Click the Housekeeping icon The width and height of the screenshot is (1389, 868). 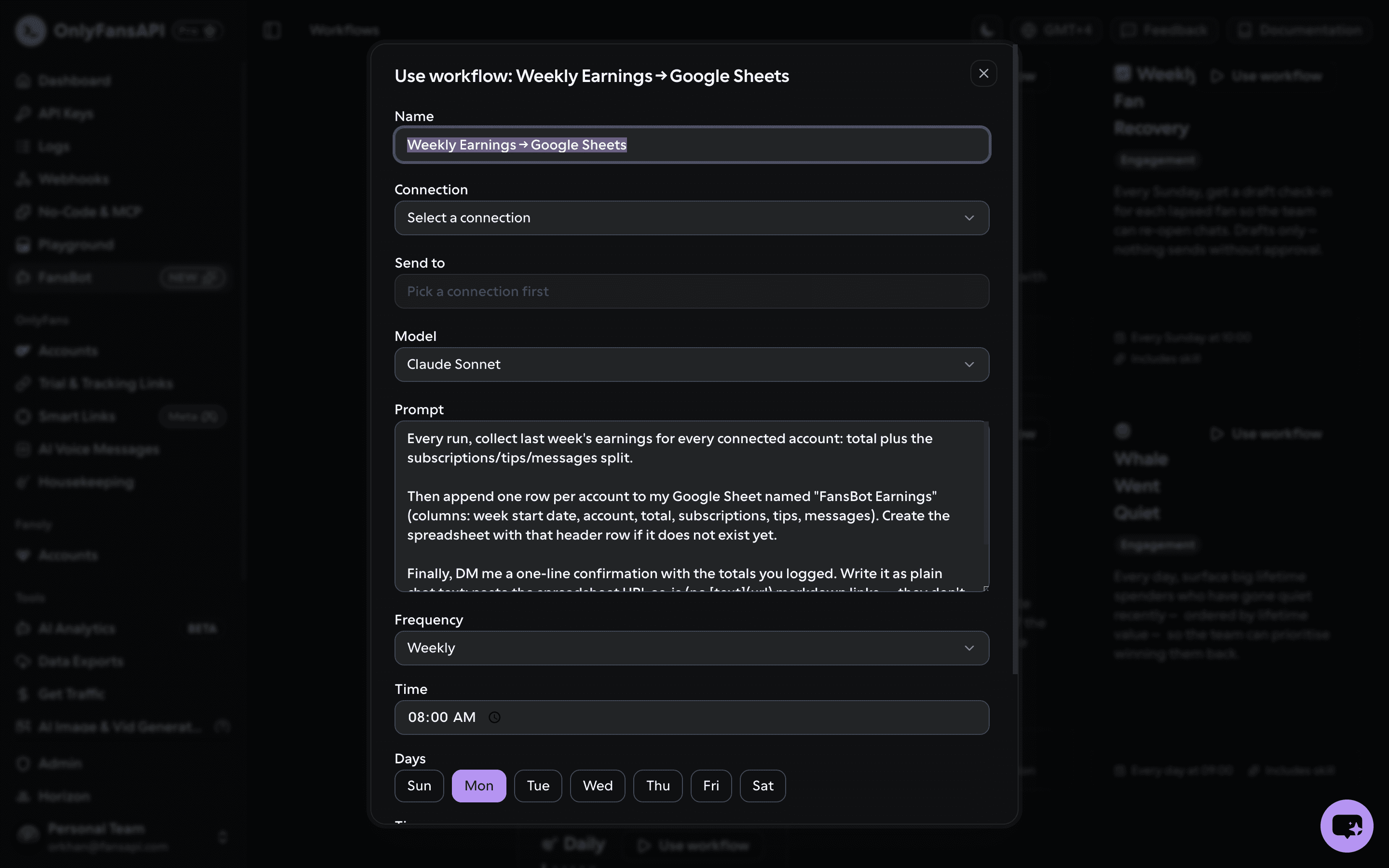[x=23, y=482]
